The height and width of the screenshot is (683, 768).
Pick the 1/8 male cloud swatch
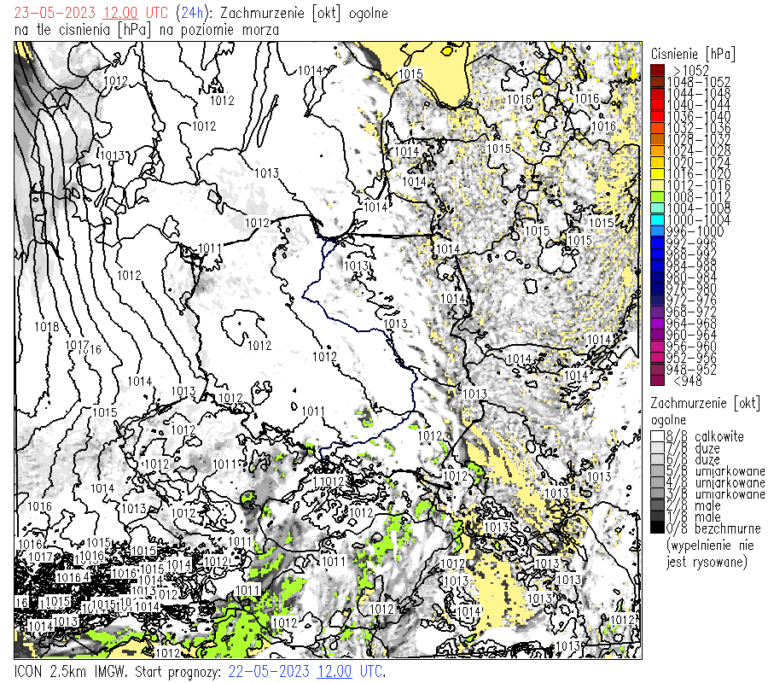[657, 517]
